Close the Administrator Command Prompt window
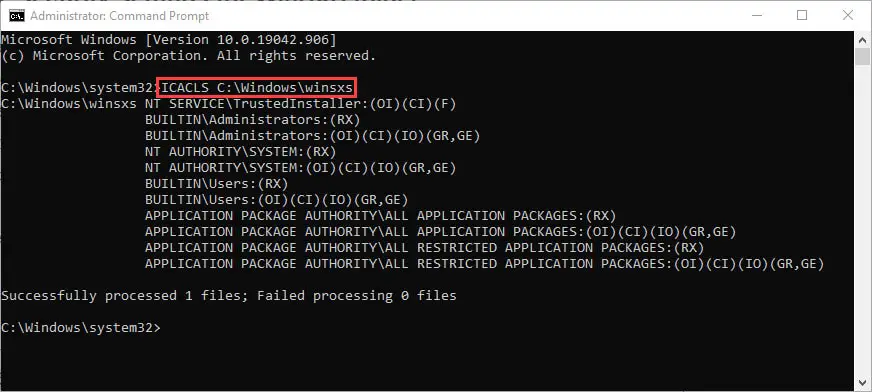This screenshot has width=872, height=392. [x=848, y=16]
